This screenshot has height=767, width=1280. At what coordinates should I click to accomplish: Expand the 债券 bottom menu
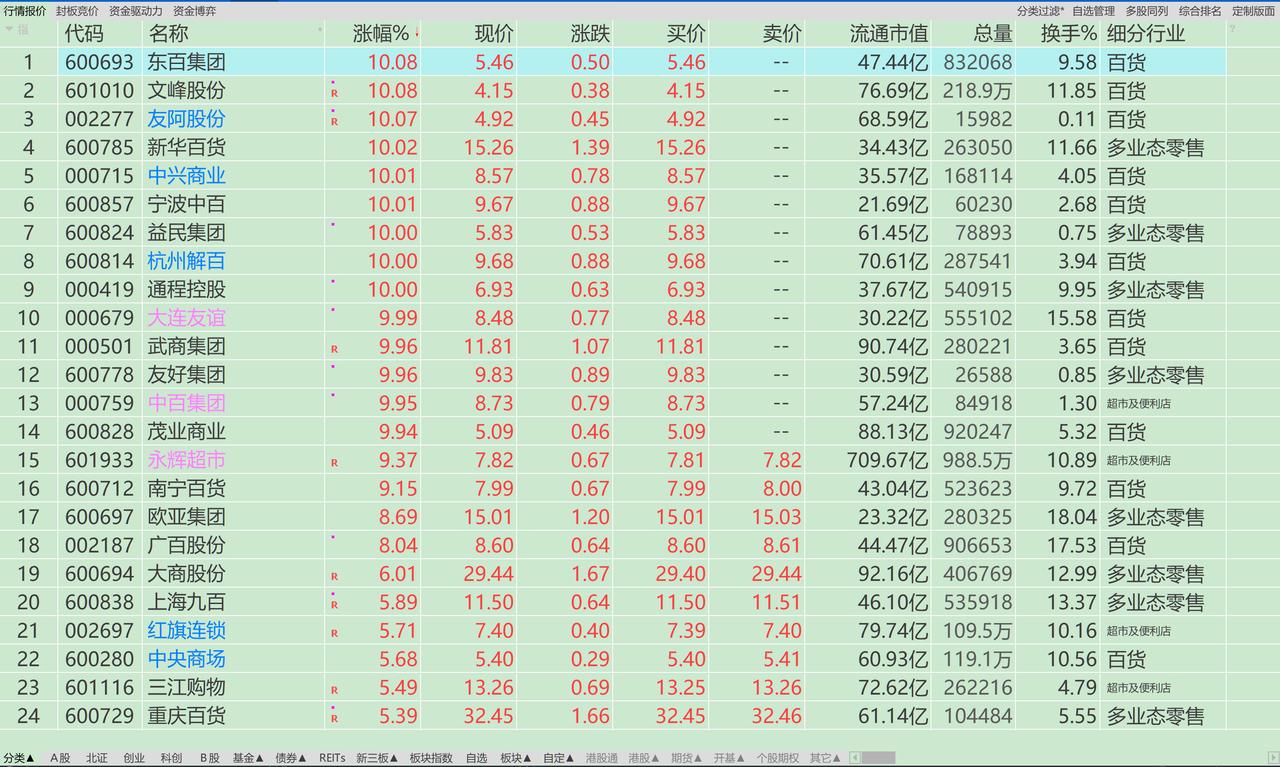292,758
